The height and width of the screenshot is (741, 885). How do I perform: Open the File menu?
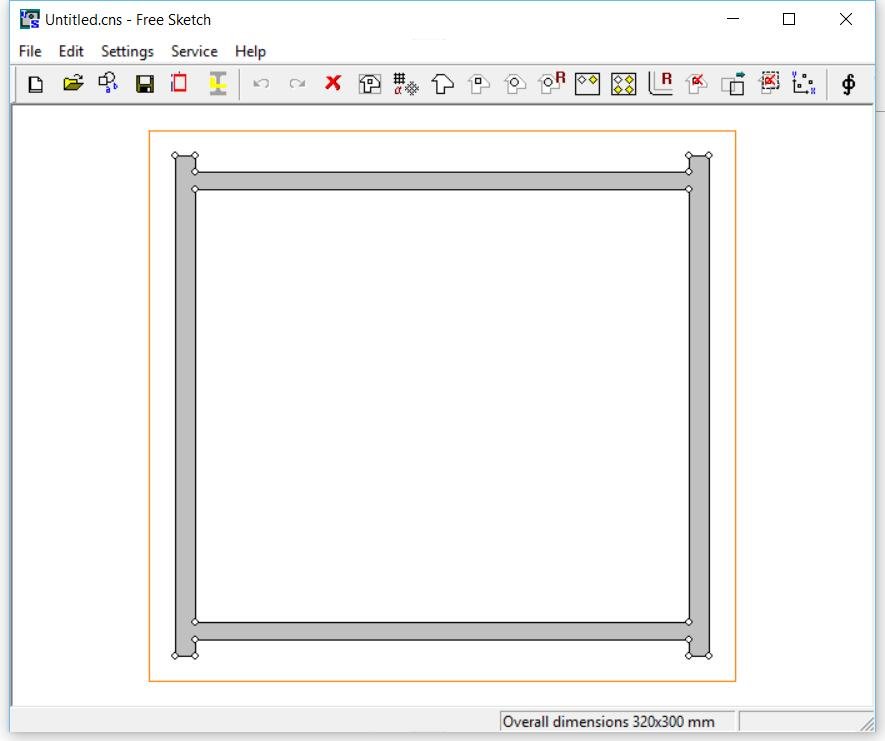[30, 51]
